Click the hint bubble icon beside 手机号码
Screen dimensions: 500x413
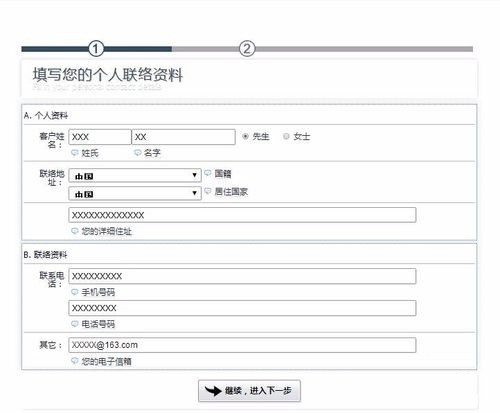[x=75, y=292]
